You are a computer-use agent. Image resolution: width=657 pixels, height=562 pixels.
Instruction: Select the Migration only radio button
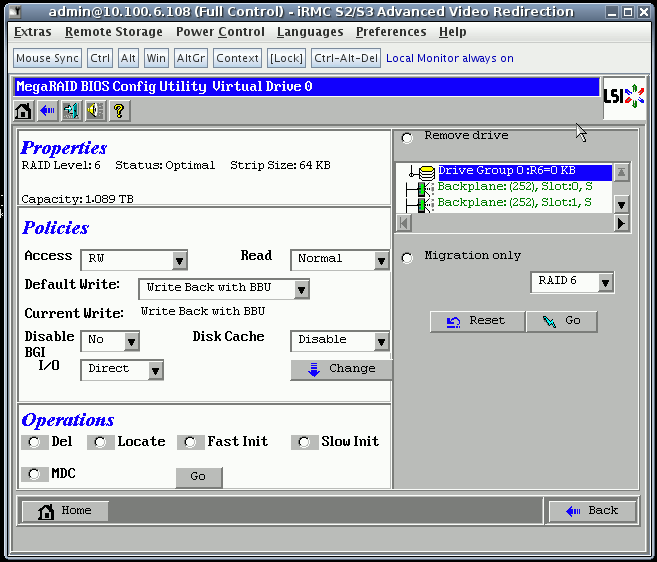pos(407,257)
